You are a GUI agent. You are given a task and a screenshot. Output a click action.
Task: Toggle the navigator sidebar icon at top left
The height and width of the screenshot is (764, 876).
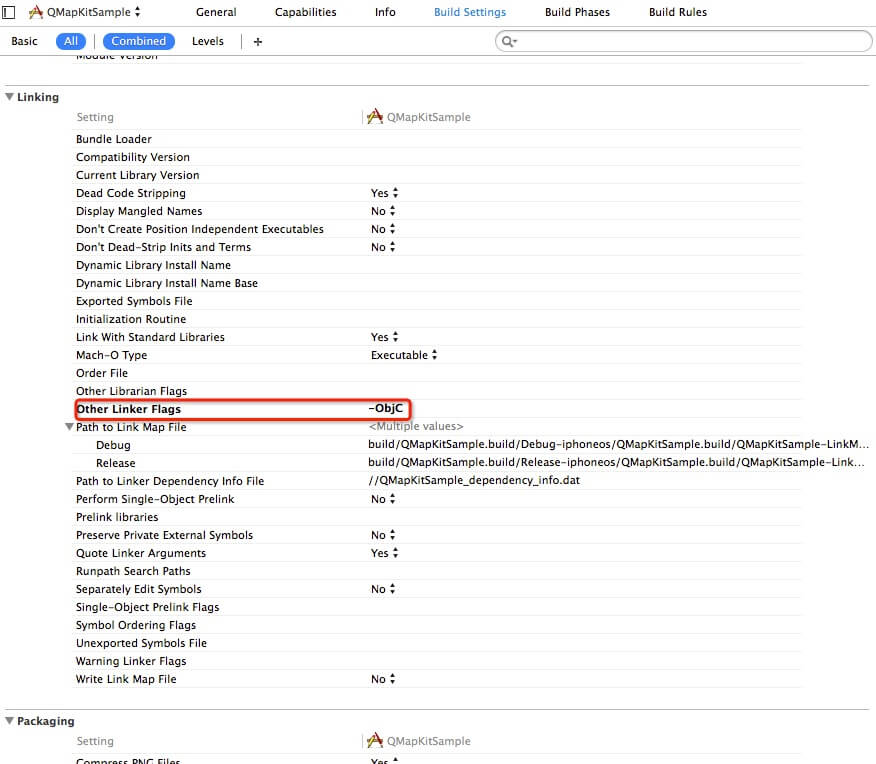point(8,12)
